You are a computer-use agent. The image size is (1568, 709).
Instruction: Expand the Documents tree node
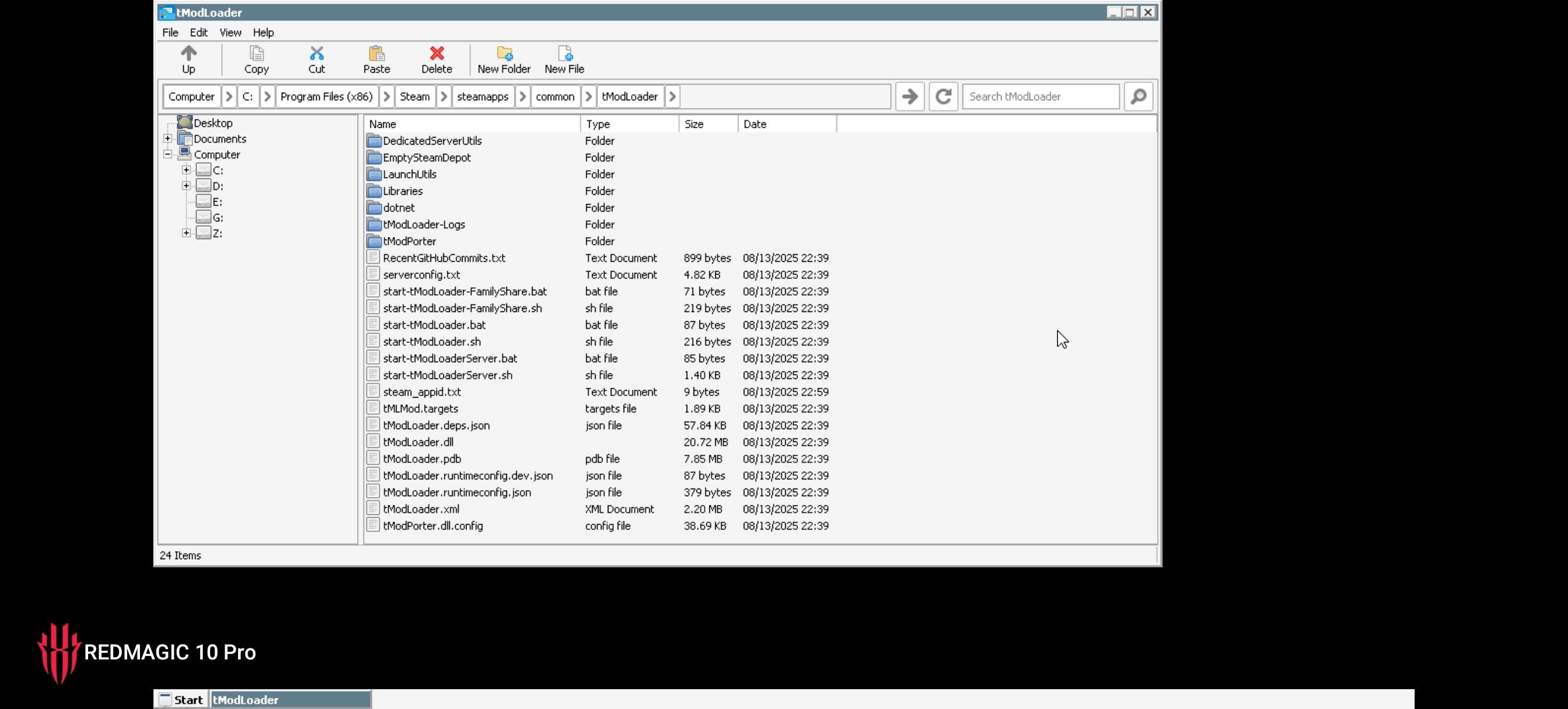pos(167,139)
